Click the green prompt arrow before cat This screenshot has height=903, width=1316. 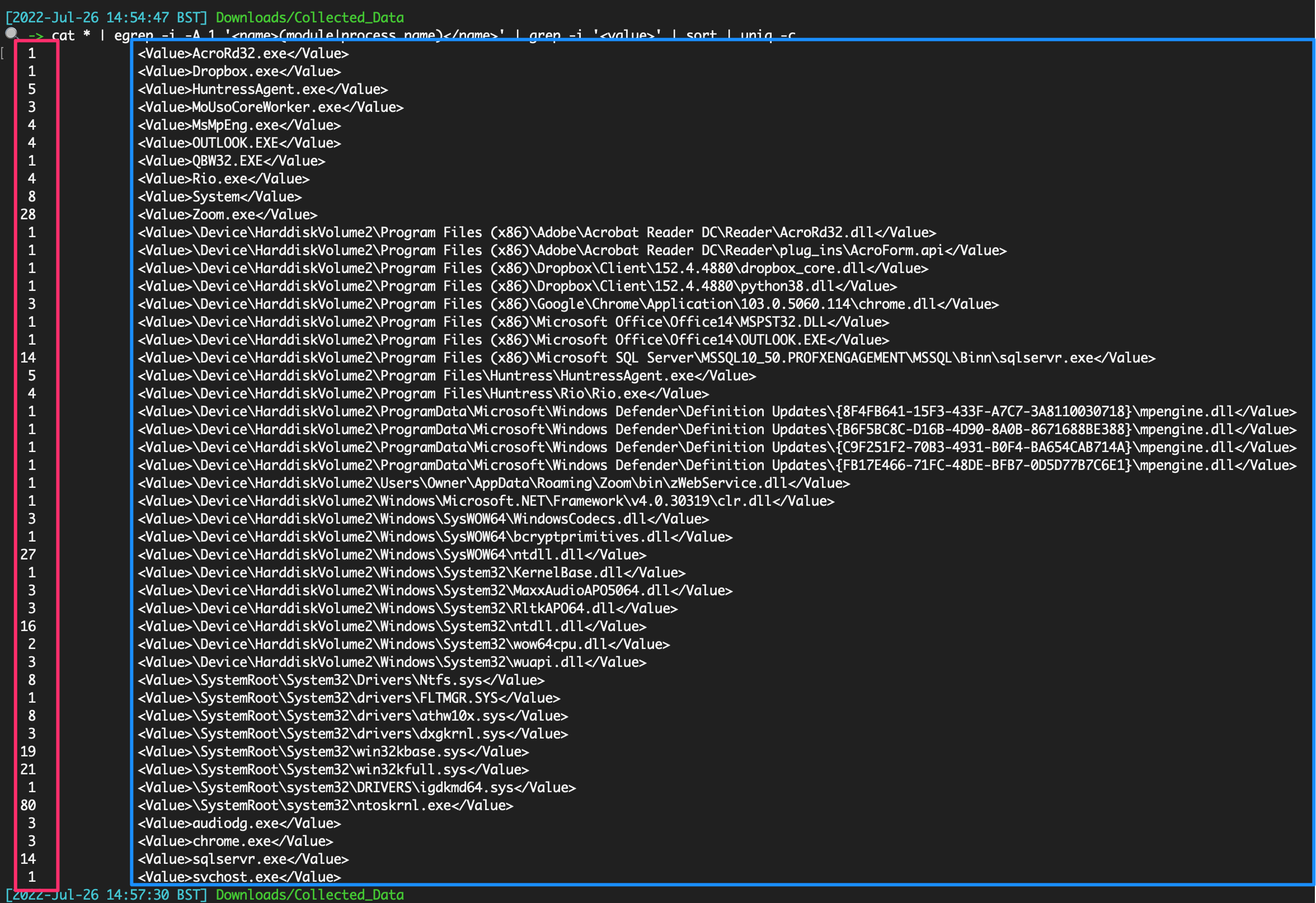pyautogui.click(x=36, y=35)
